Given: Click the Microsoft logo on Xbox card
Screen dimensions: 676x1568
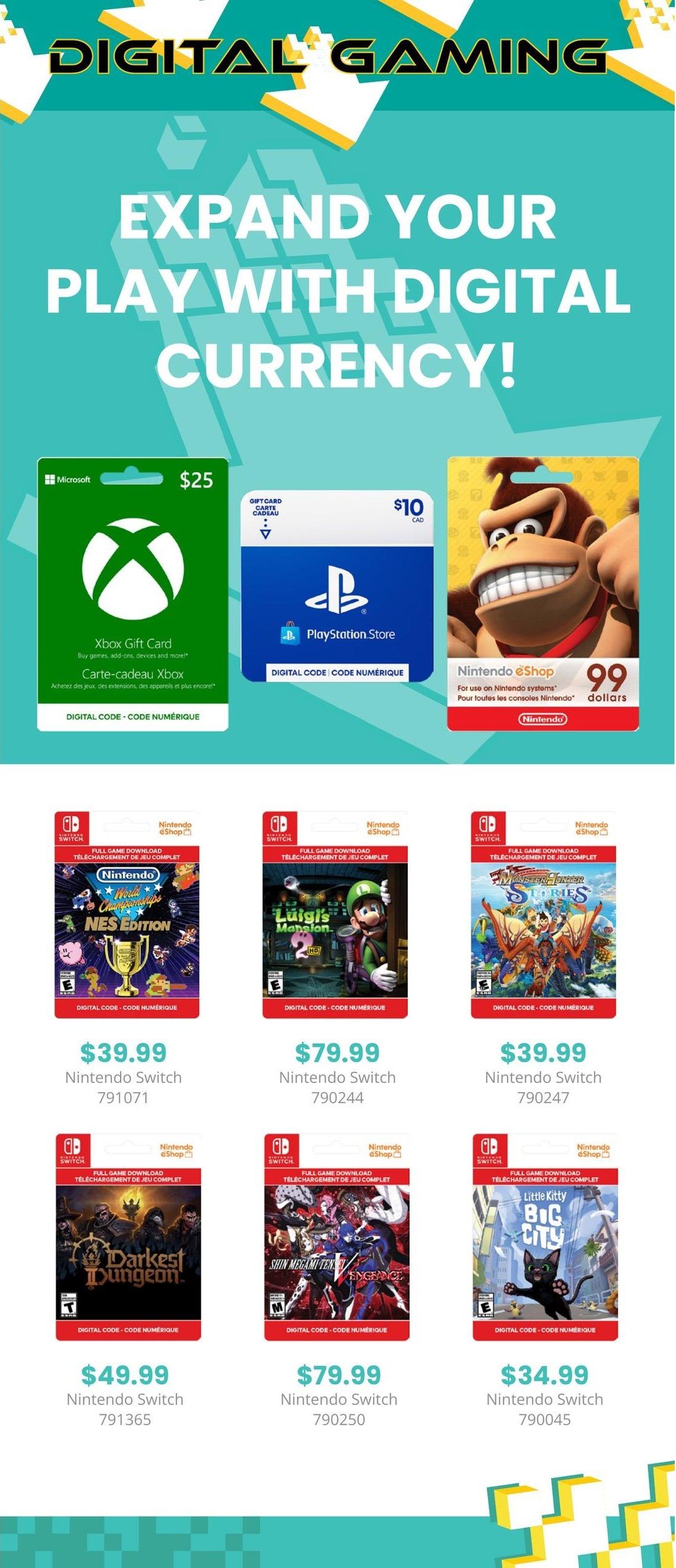Looking at the screenshot, I should click(67, 480).
